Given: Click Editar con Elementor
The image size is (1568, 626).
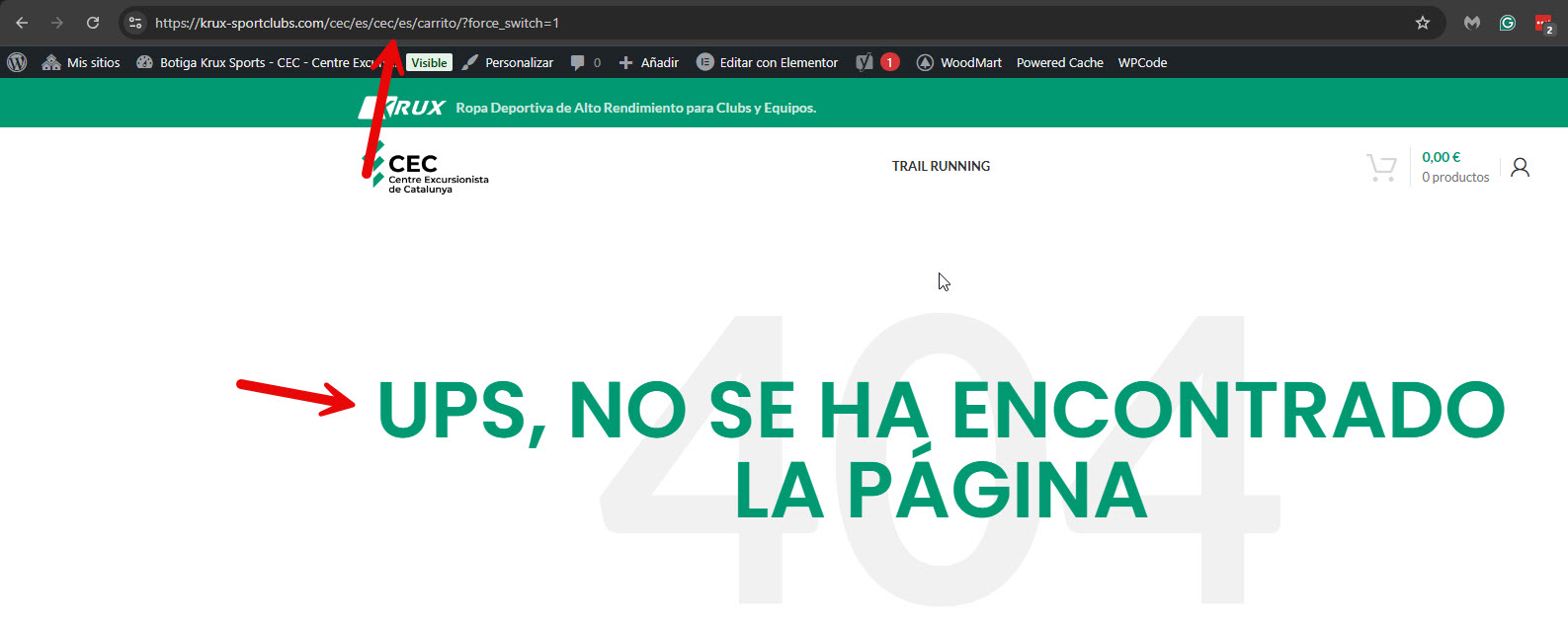Looking at the screenshot, I should click(x=768, y=62).
